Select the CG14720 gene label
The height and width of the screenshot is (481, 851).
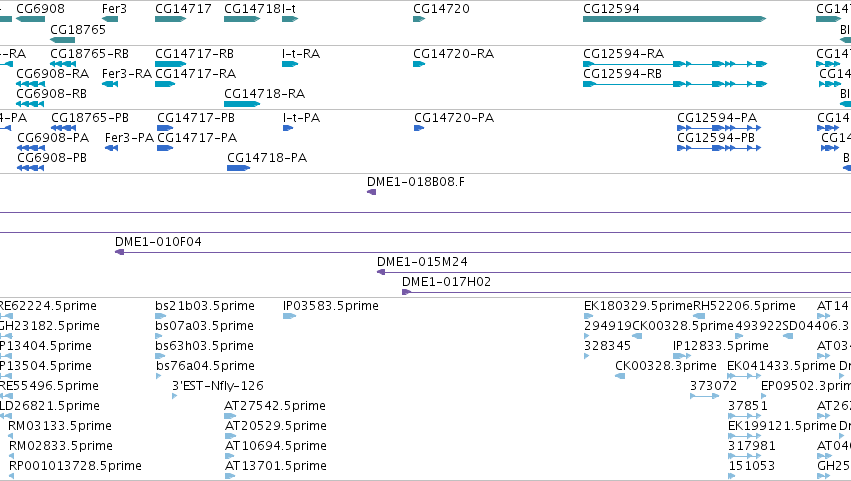(441, 9)
